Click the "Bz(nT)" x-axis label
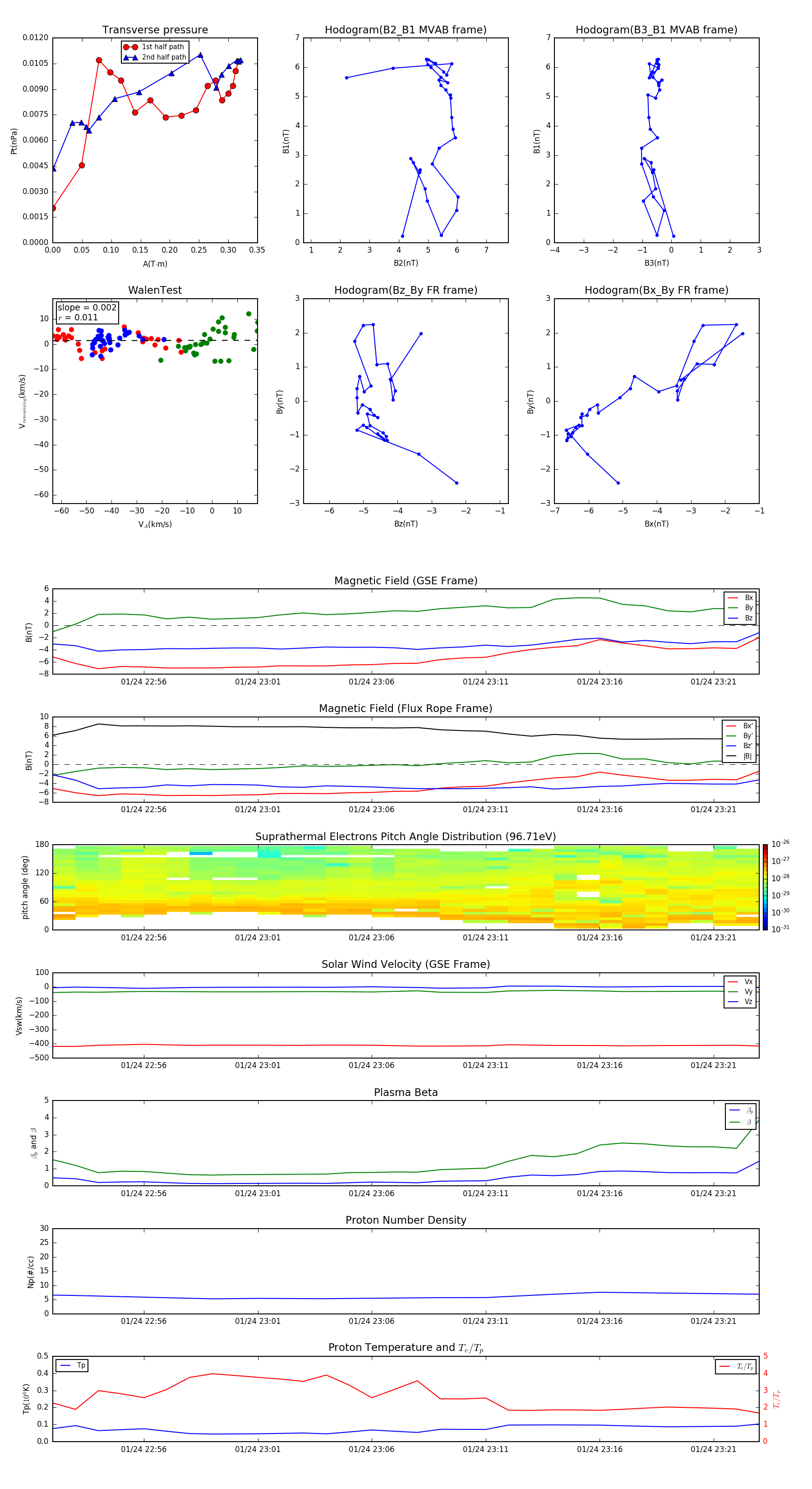 pos(406,524)
